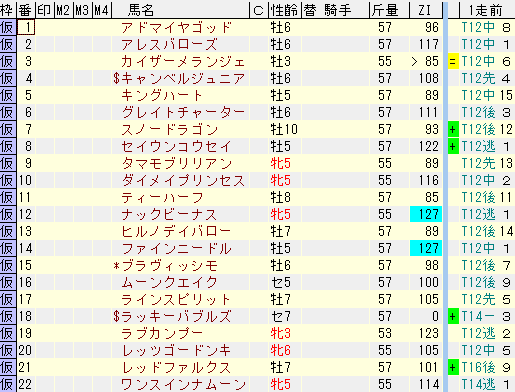This screenshot has height=392, width=515.
Task: Select horse ムーンクエイク
Action: (169, 282)
